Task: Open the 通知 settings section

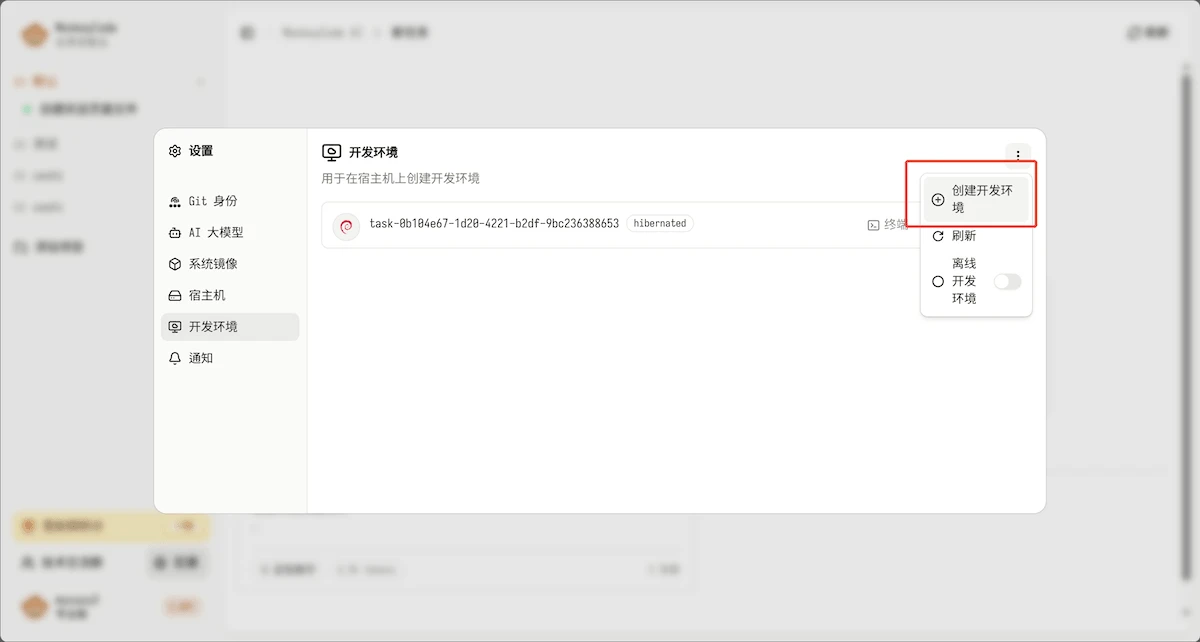Action: 230,358
